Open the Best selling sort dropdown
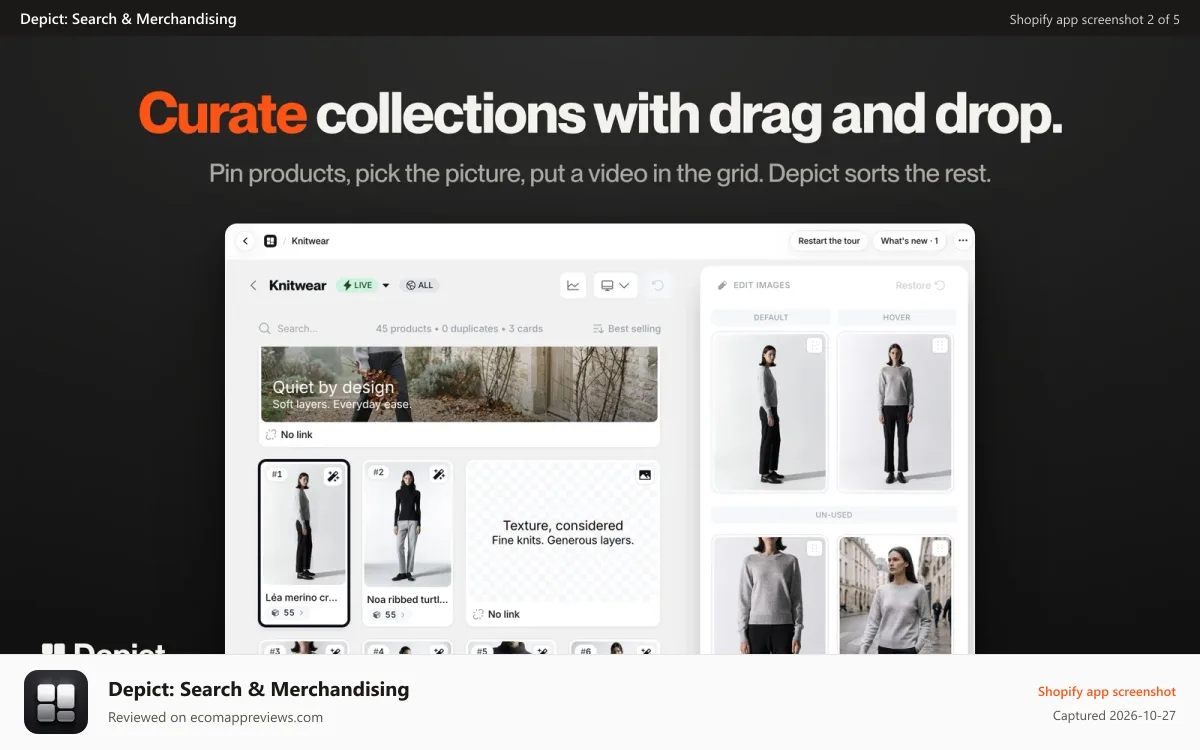1200x750 pixels. click(x=627, y=328)
